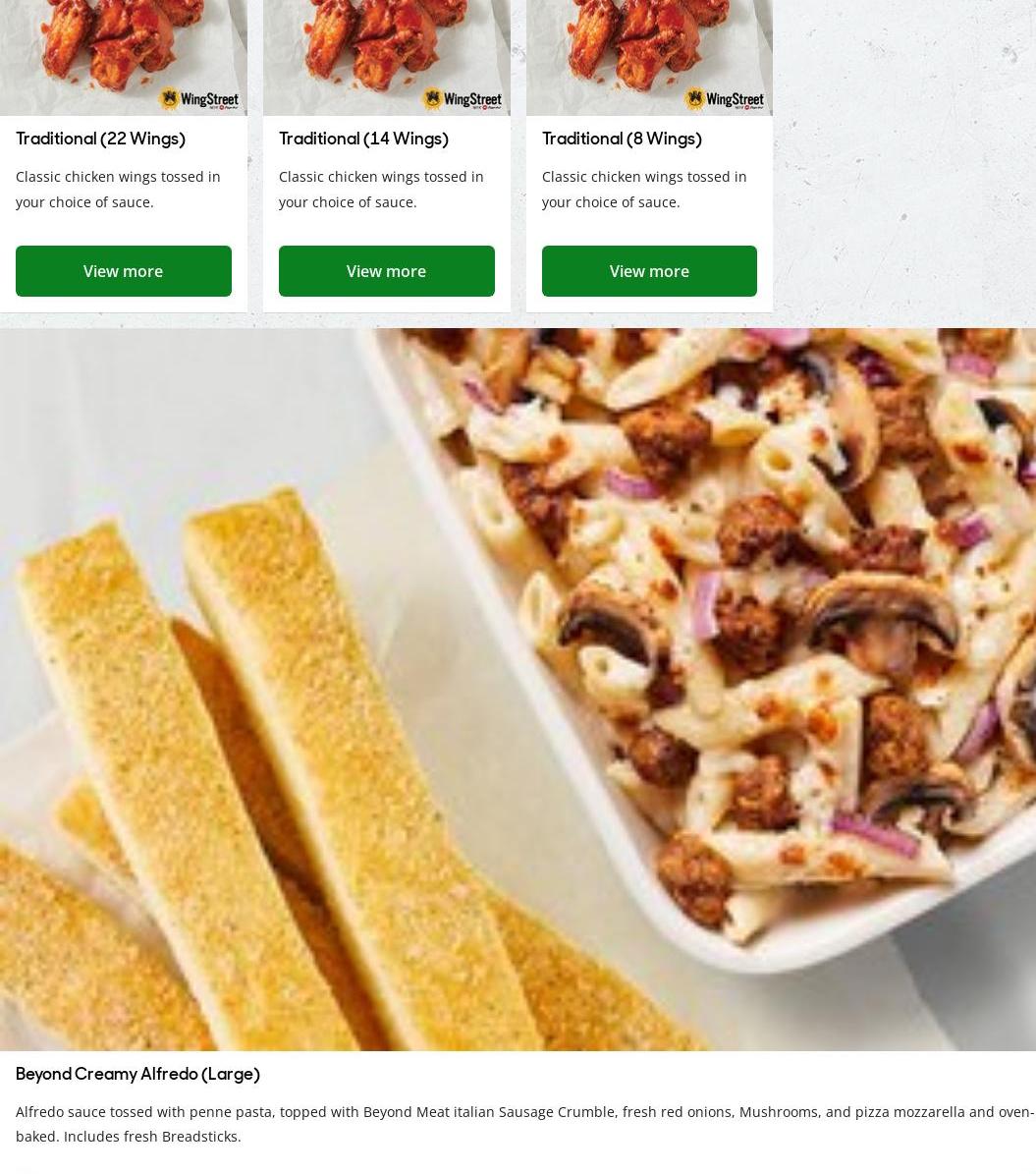Click the WingStreet logo on the 22 Wings photo
The width and height of the screenshot is (1036, 1174).
click(x=199, y=99)
